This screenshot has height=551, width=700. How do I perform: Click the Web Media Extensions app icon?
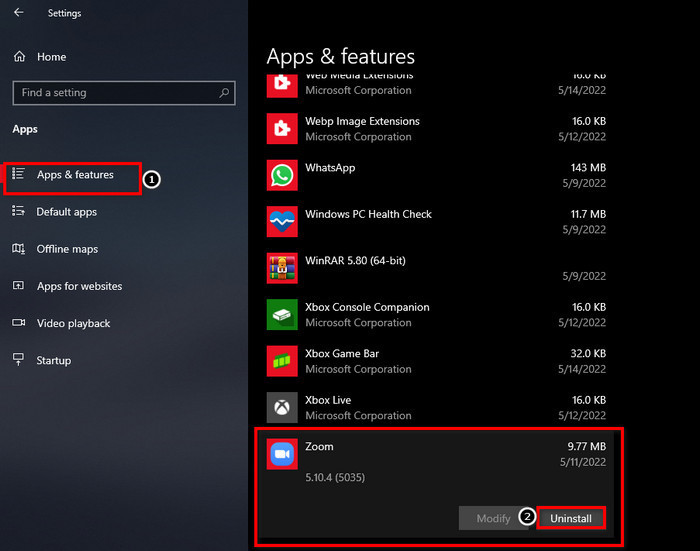point(282,85)
